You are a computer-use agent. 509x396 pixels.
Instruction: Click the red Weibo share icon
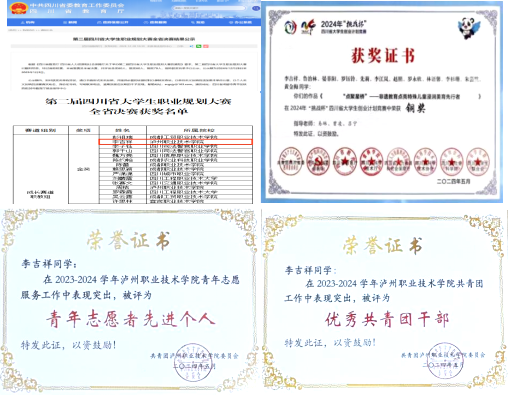[206, 46]
